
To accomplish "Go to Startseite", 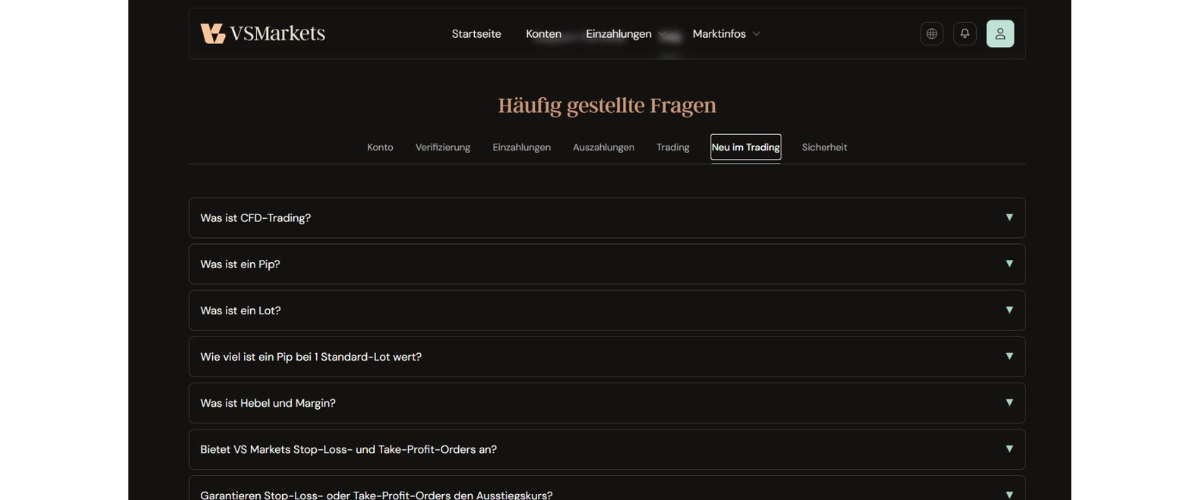I will 476,34.
